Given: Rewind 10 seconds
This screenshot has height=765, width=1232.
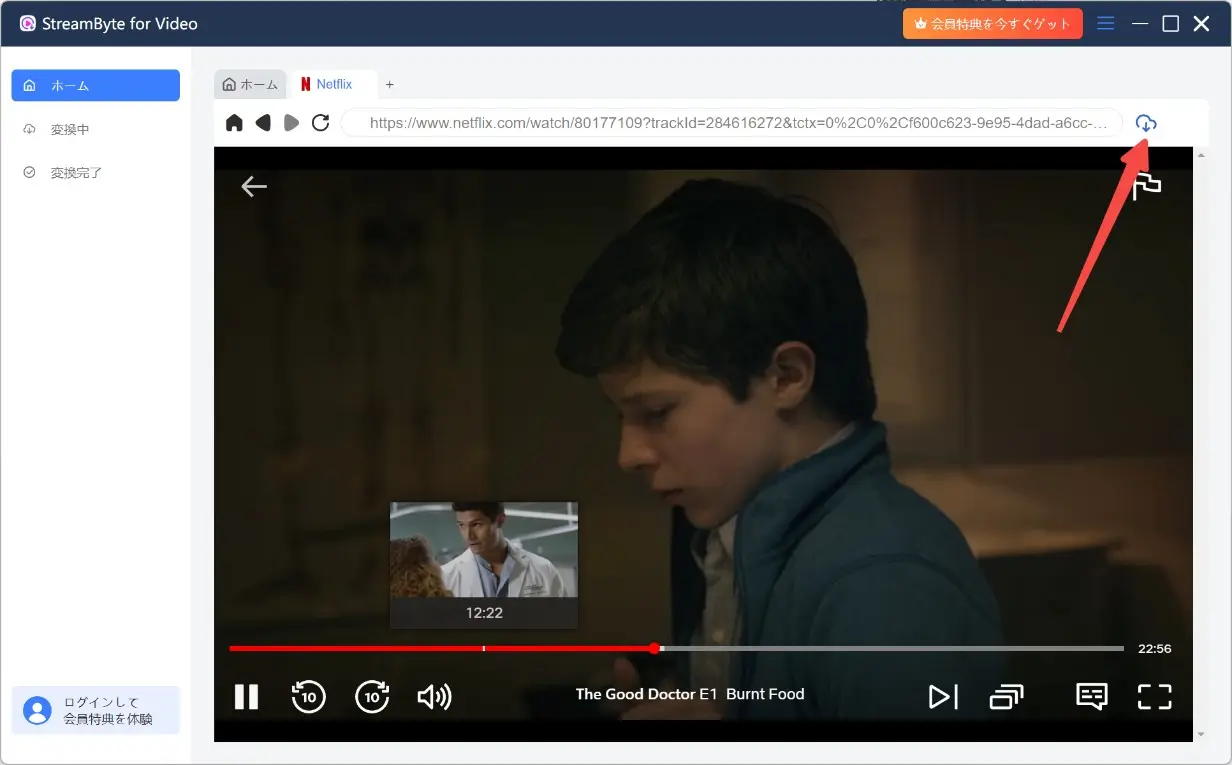Looking at the screenshot, I should click(308, 696).
